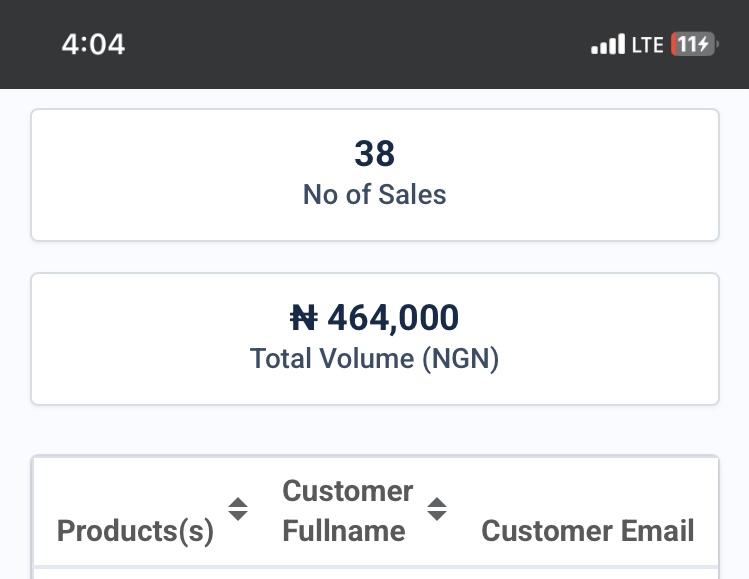This screenshot has height=579, width=749.
Task: Toggle sort order on Products(s) column
Action: [x=238, y=509]
